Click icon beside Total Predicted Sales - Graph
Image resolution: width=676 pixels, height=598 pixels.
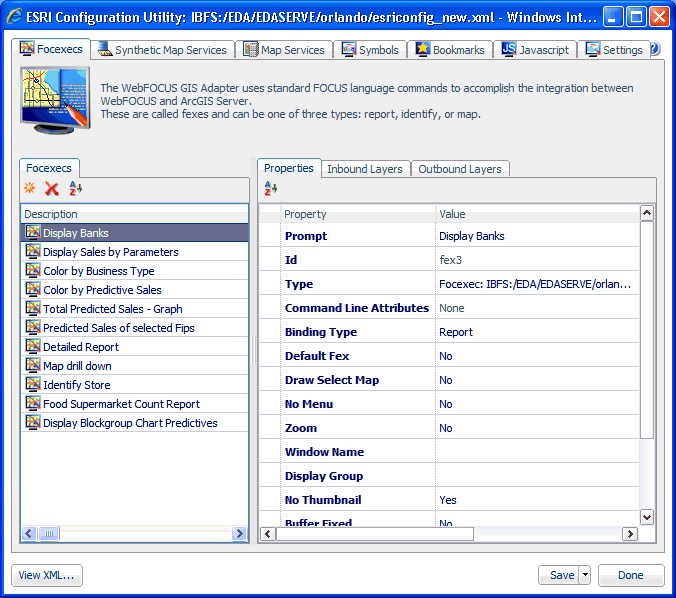[33, 308]
